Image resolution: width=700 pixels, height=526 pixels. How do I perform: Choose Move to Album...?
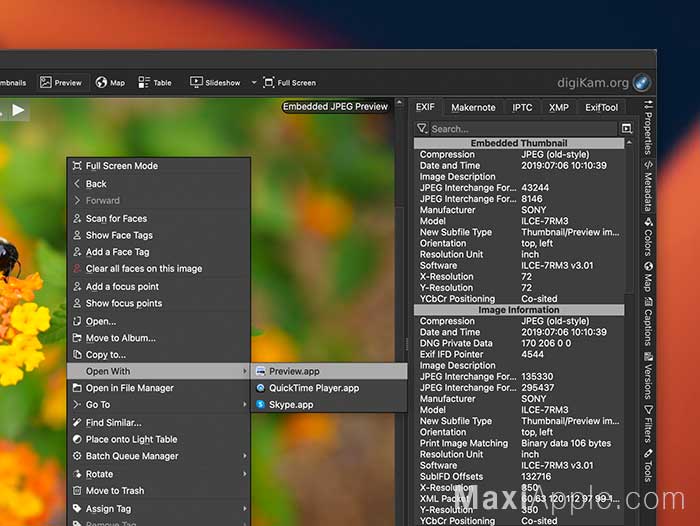click(158, 338)
